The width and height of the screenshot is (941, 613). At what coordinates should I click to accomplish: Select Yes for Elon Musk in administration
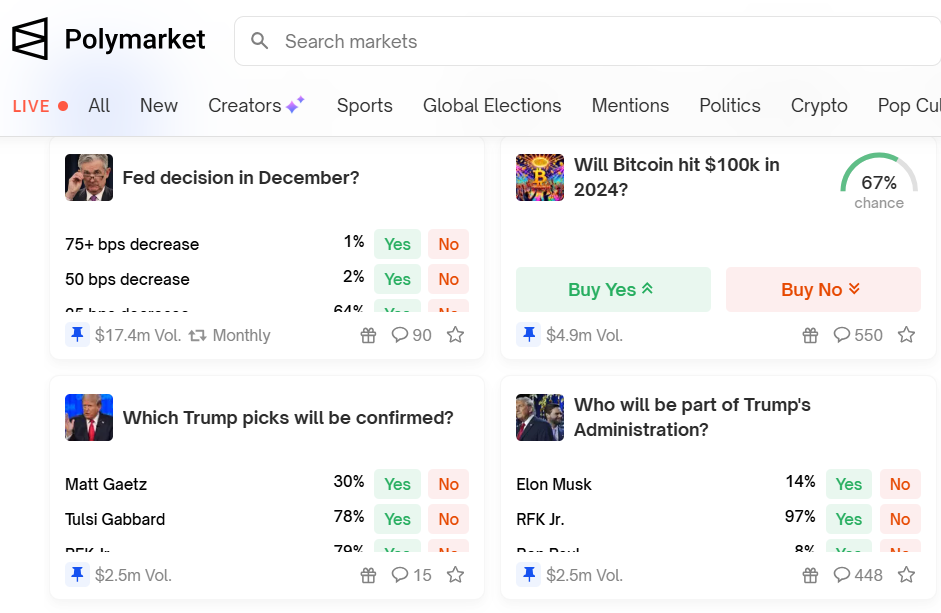point(848,484)
